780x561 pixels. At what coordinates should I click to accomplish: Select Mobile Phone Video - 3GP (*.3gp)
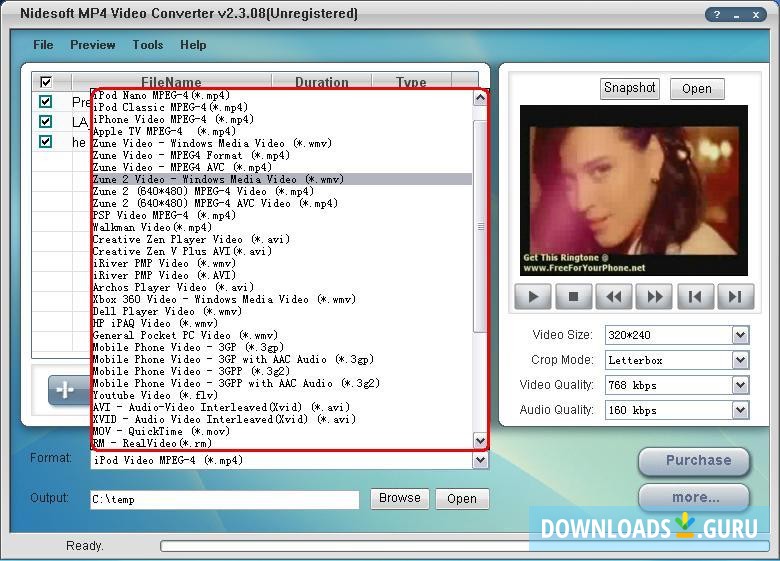282,347
